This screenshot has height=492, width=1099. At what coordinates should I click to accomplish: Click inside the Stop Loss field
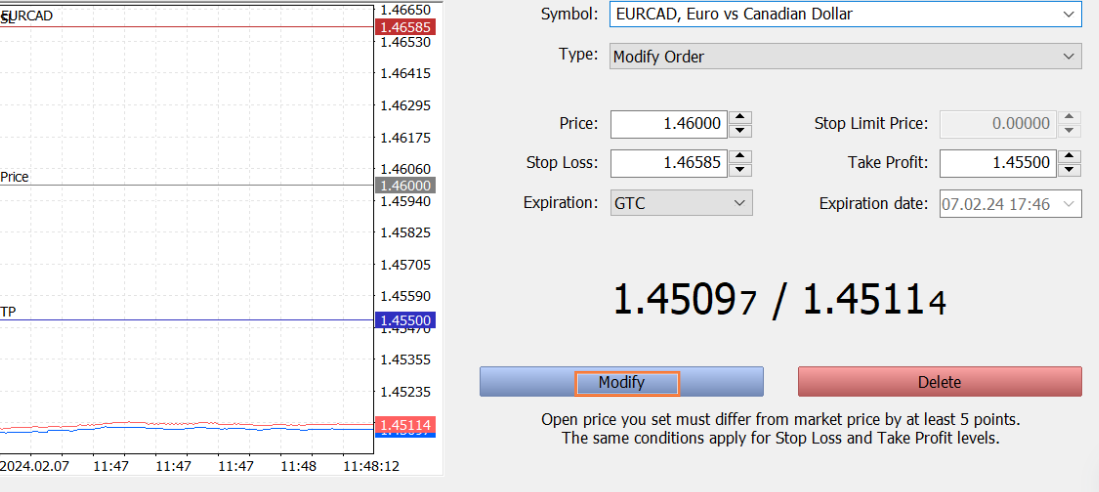pos(668,163)
